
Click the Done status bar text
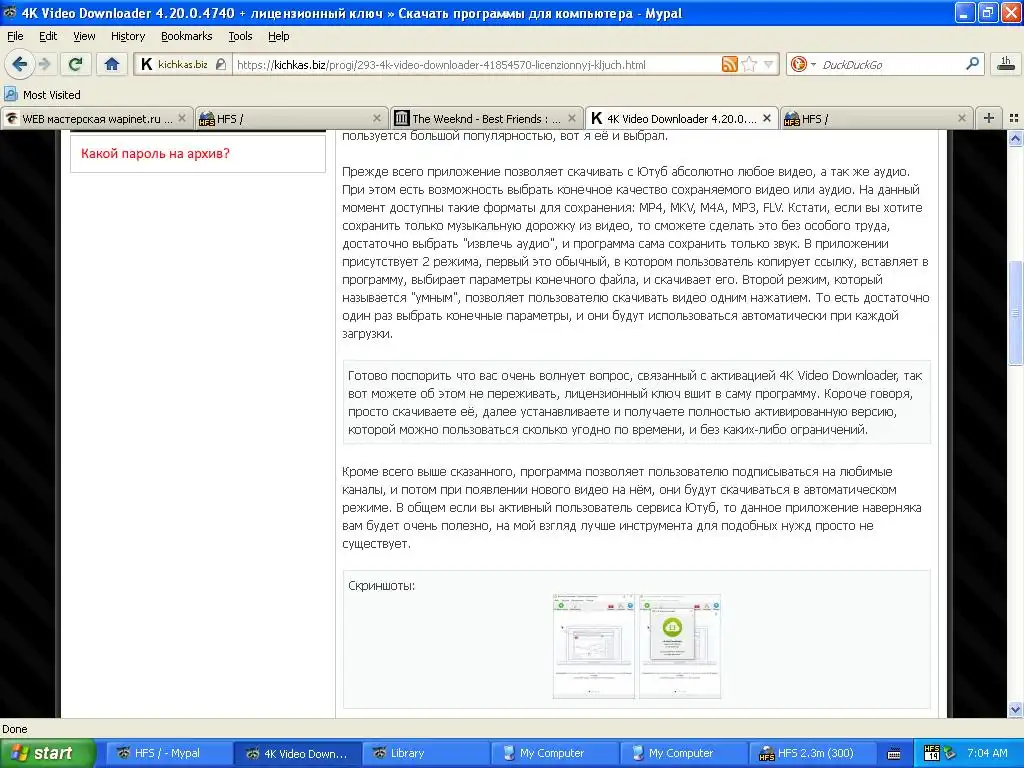point(14,729)
